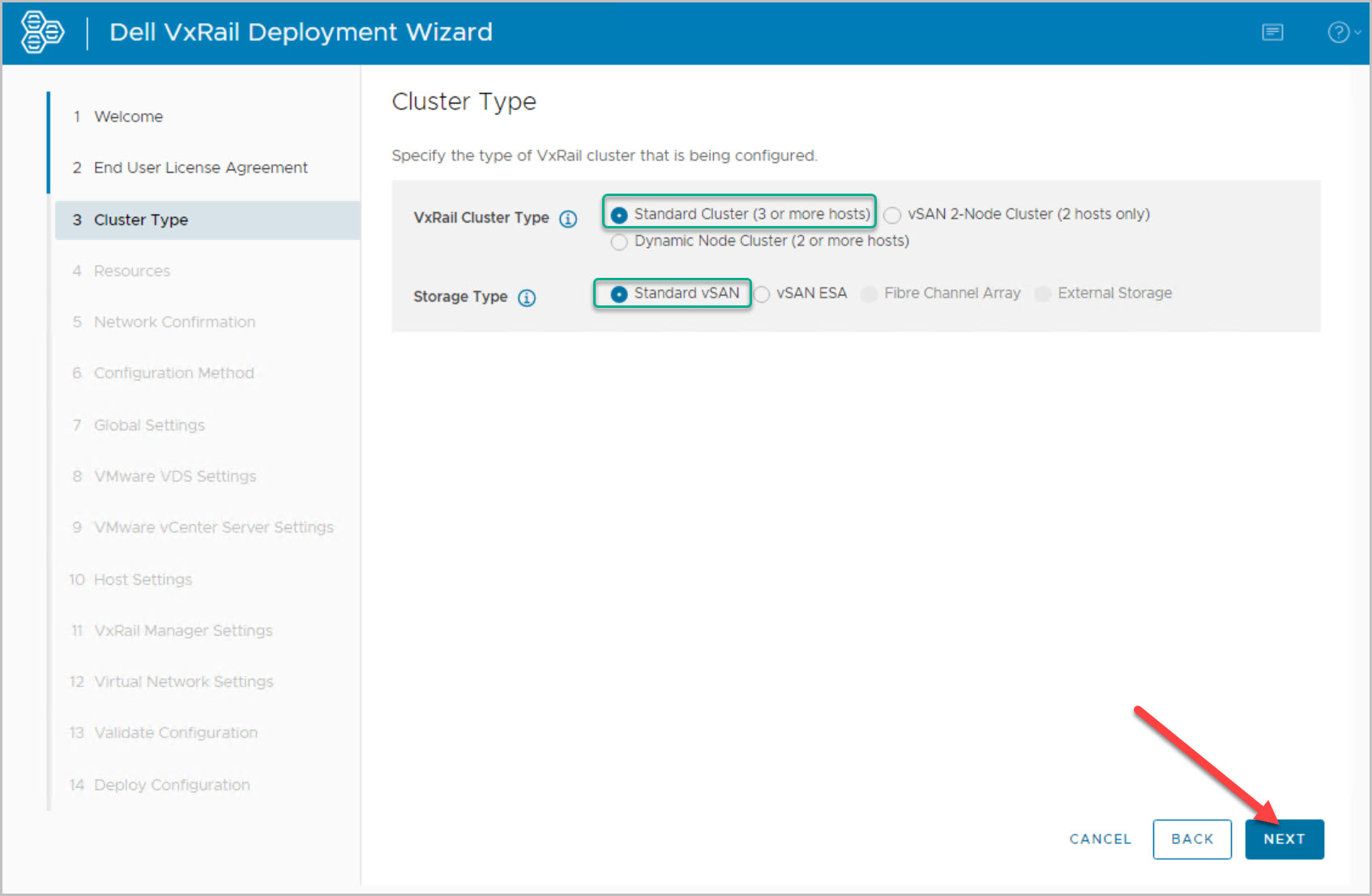Open the messages panel icon in header
This screenshot has width=1372, height=896.
click(x=1272, y=32)
